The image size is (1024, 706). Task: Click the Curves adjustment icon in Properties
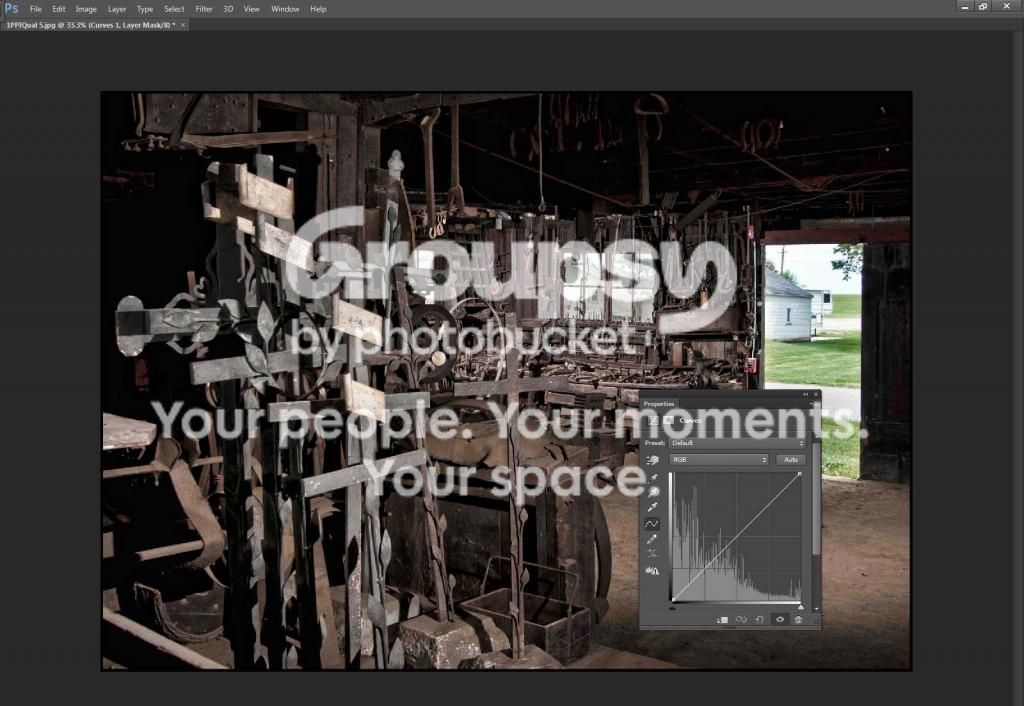point(652,421)
